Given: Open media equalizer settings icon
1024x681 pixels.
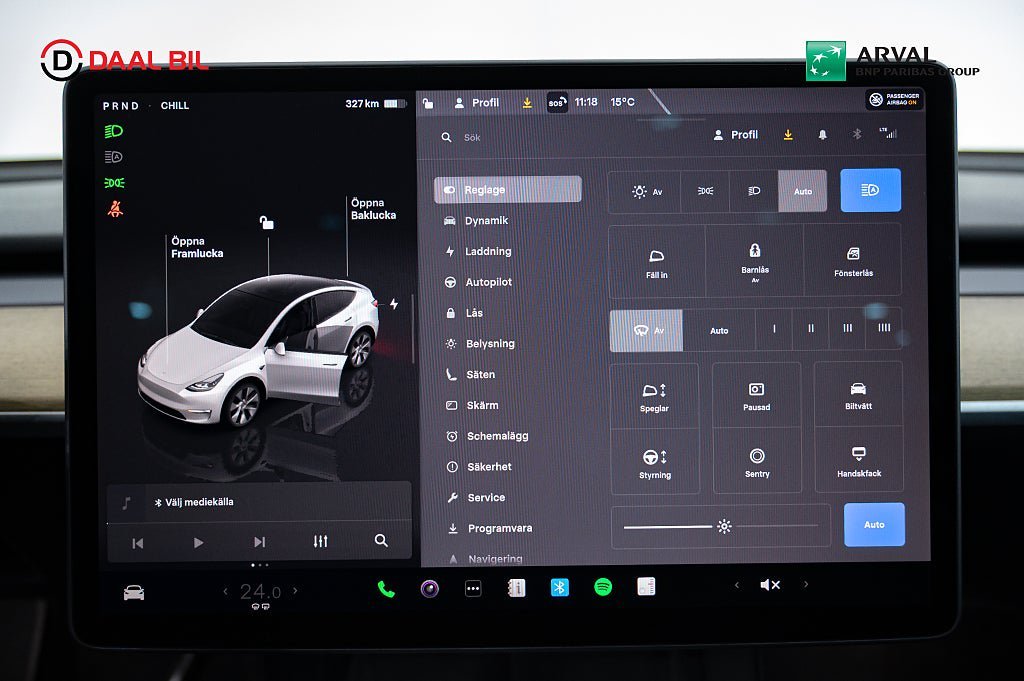Looking at the screenshot, I should [x=320, y=541].
